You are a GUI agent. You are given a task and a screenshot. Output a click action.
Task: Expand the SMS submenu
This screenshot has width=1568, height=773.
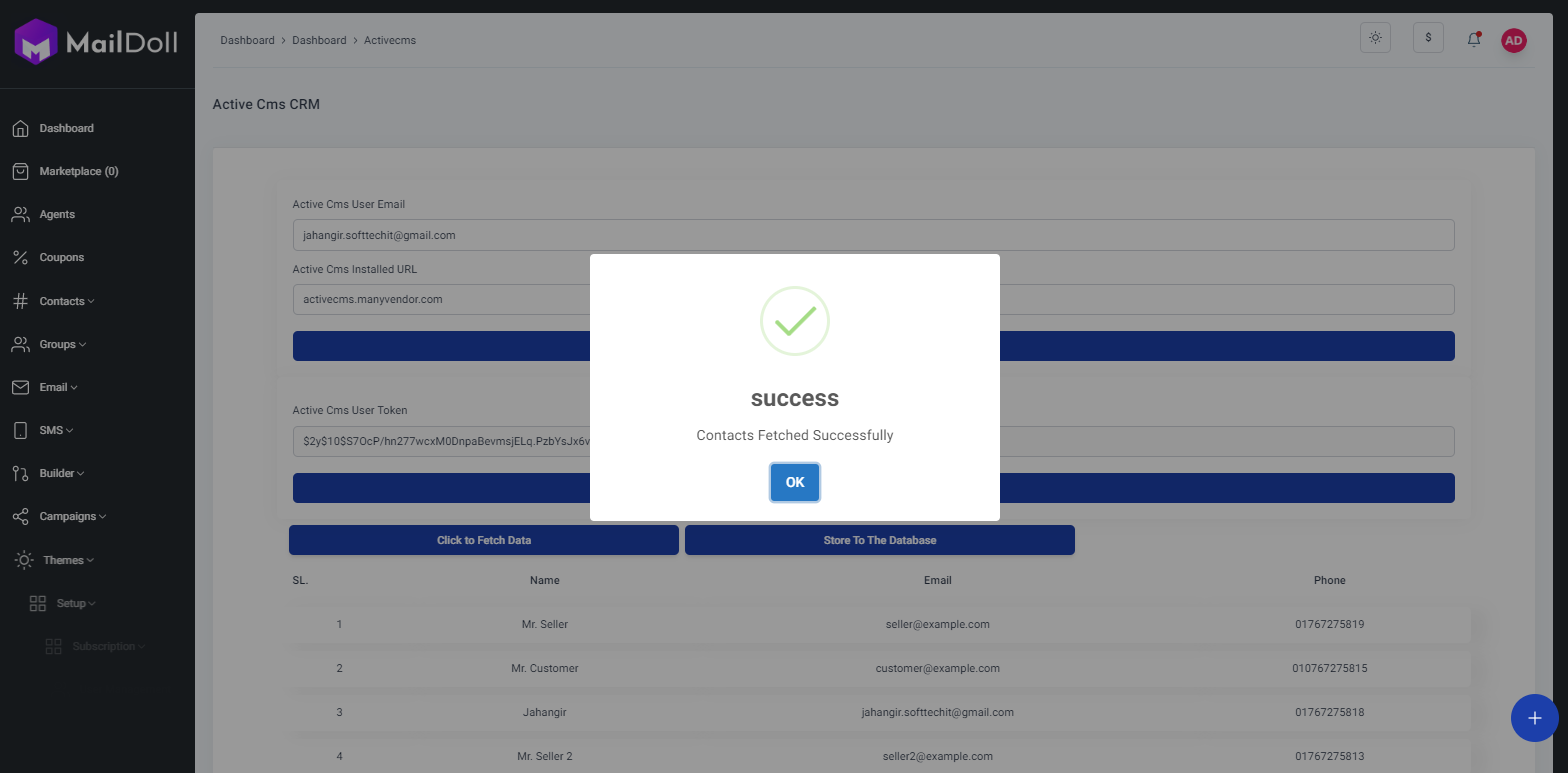tap(56, 430)
